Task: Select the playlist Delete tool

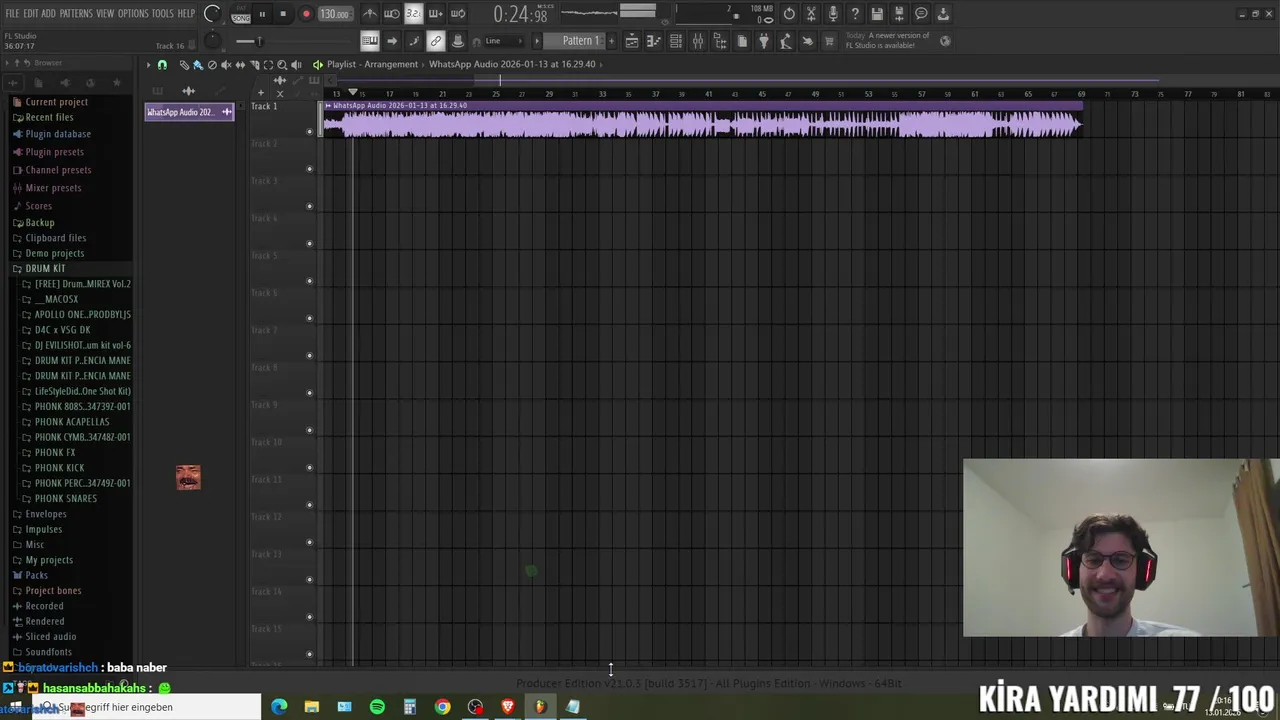Action: [x=212, y=65]
